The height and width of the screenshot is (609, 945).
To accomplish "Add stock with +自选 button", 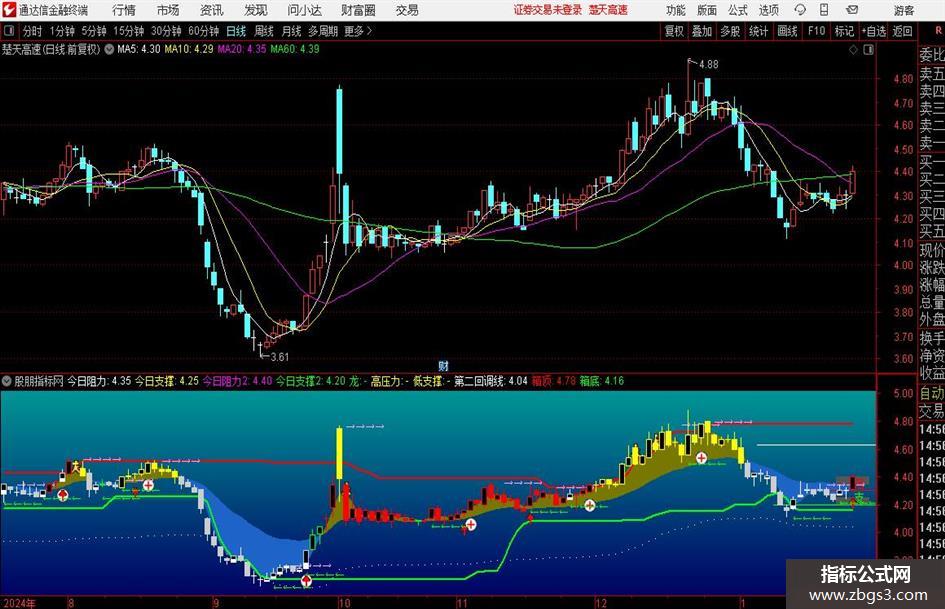I will pyautogui.click(x=874, y=31).
